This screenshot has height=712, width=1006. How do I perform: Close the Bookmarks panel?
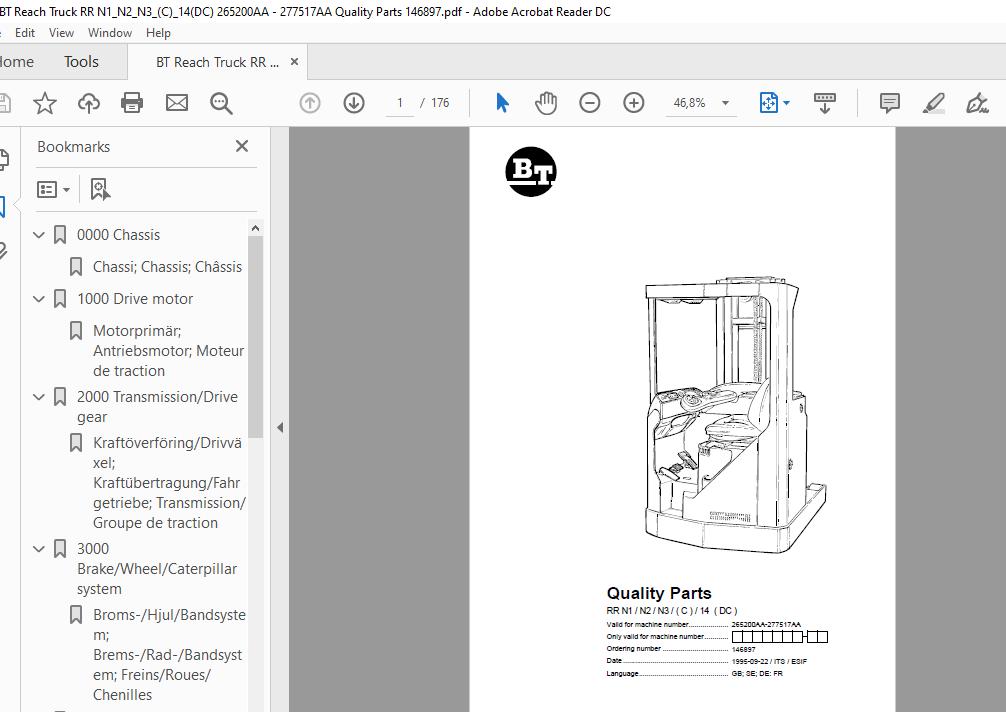click(x=242, y=146)
